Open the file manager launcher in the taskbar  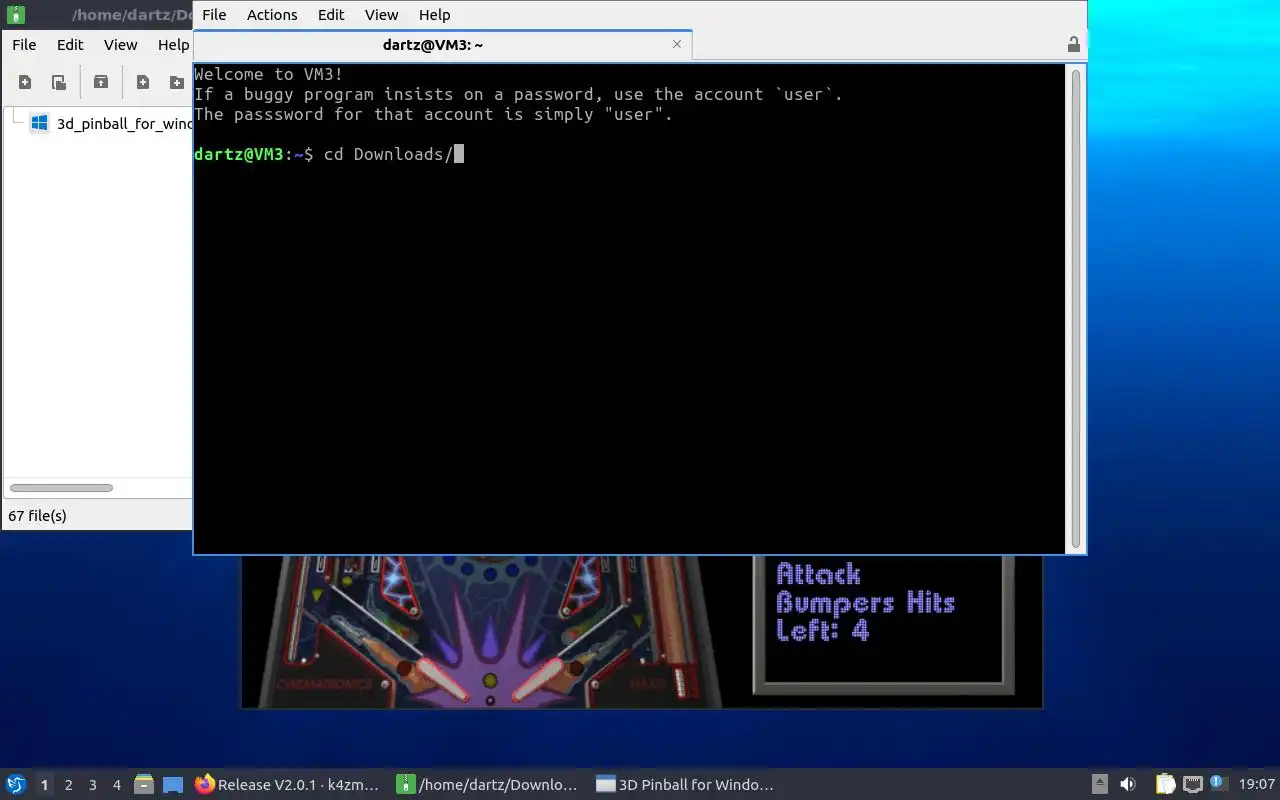tap(144, 785)
